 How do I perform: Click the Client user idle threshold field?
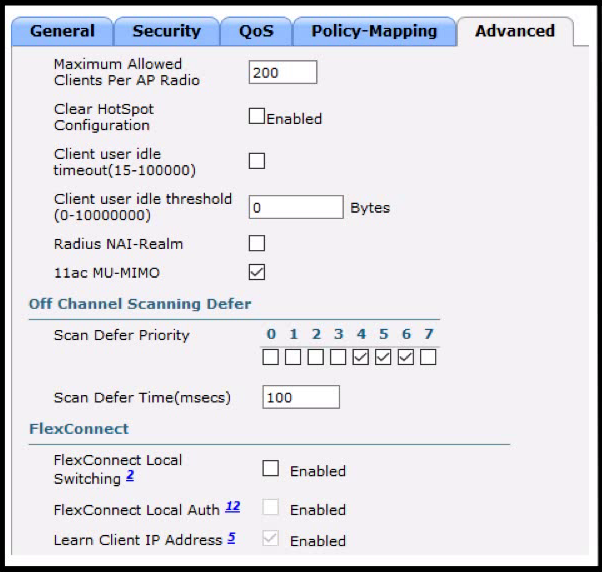pyautogui.click(x=295, y=207)
